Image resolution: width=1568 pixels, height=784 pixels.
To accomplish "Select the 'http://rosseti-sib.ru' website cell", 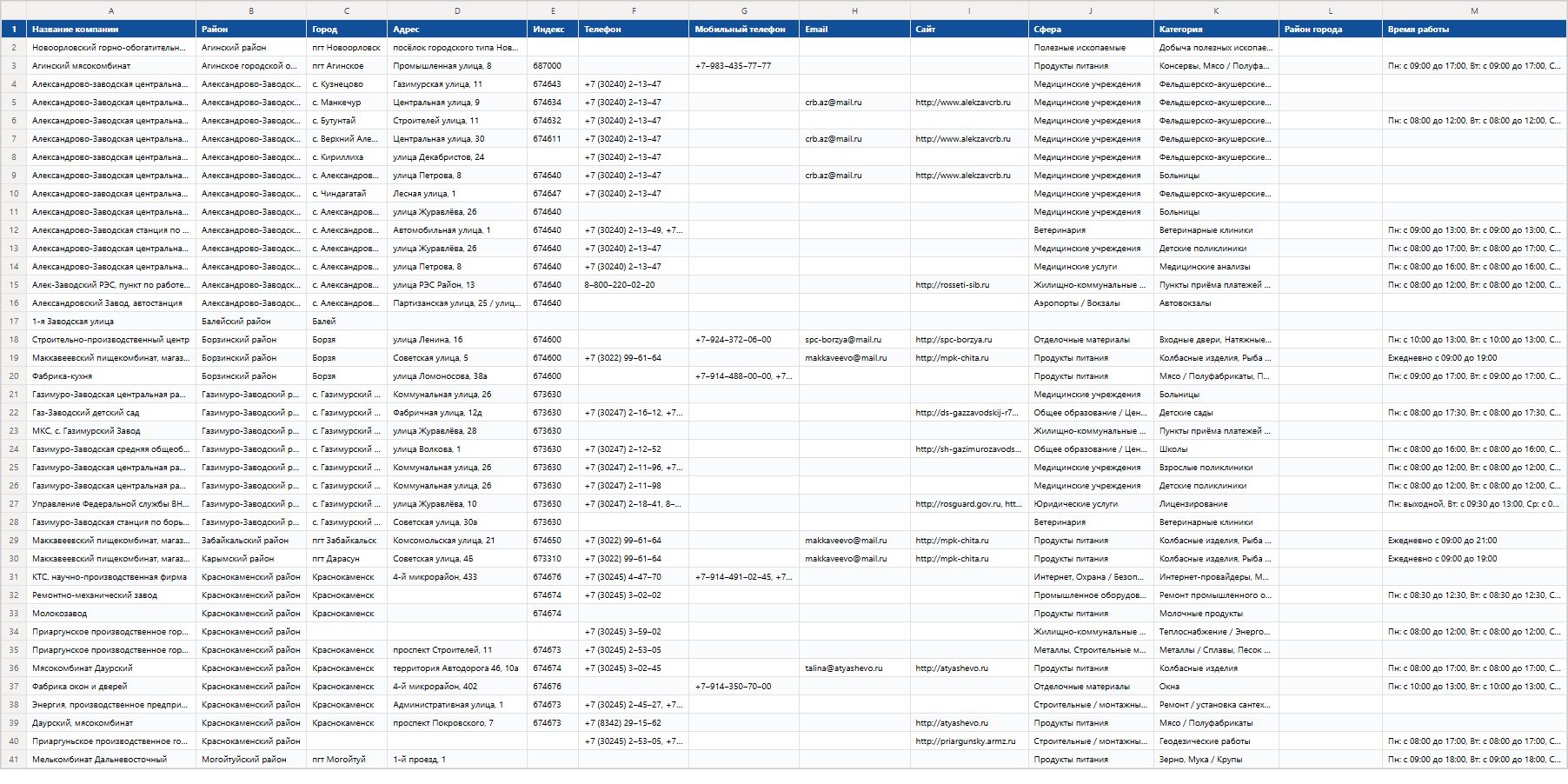I will pyautogui.click(x=969, y=285).
